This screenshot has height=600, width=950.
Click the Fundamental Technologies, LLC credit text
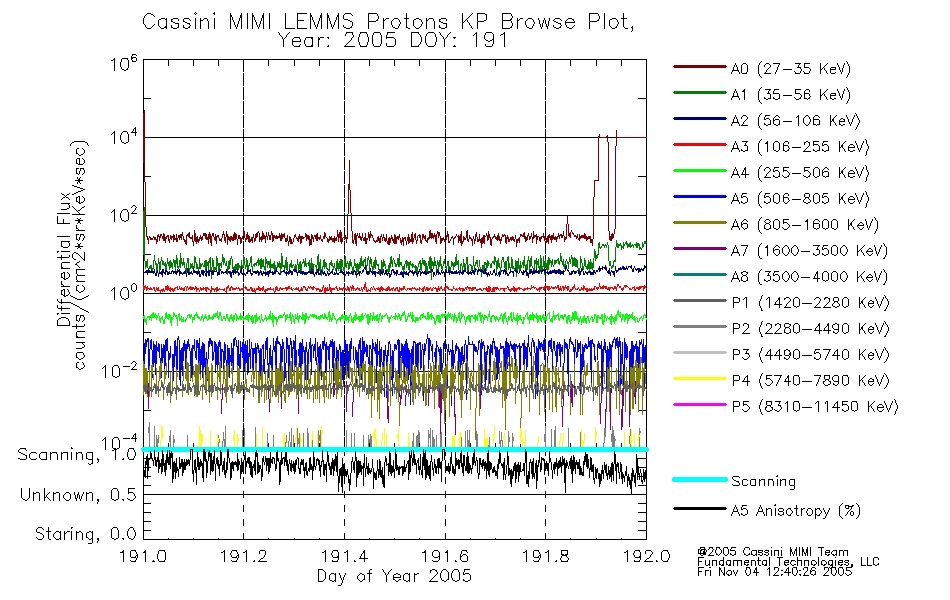point(788,562)
